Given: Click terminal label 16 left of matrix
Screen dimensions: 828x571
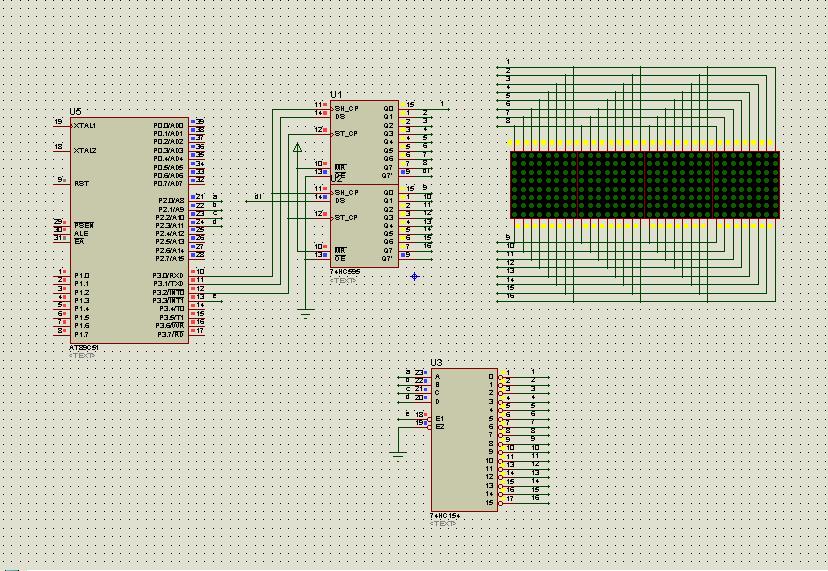Looking at the screenshot, I should [x=510, y=296].
